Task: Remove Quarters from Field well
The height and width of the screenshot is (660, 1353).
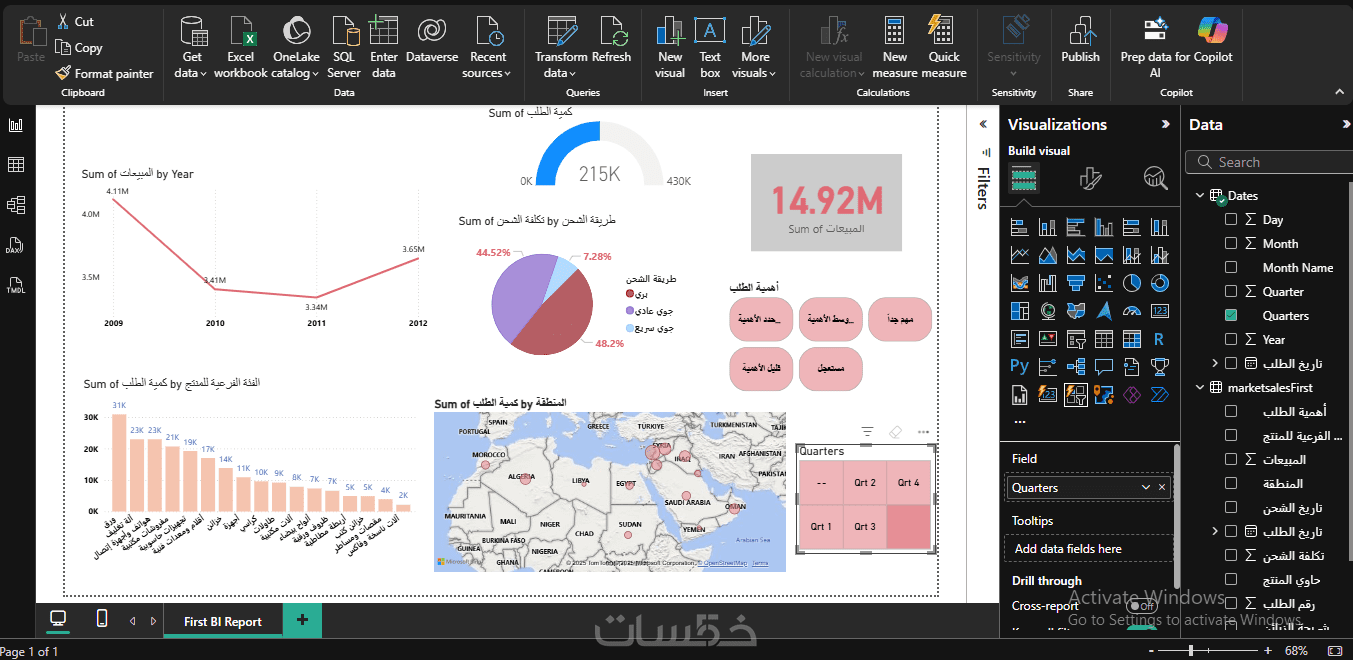Action: point(1162,487)
